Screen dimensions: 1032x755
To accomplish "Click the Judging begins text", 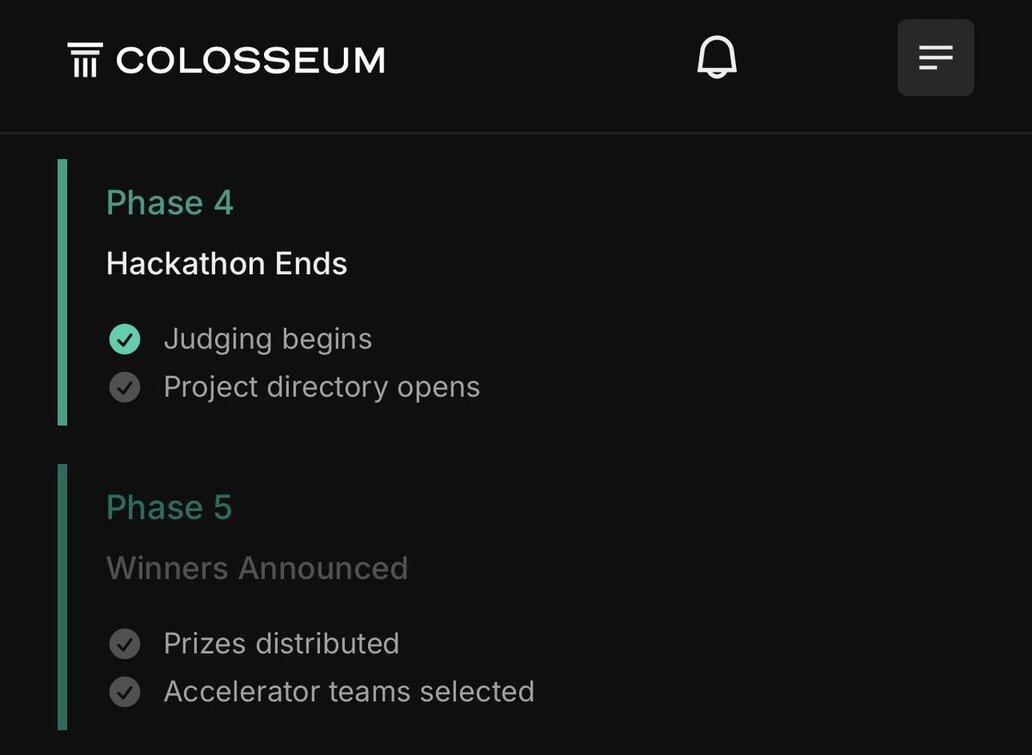I will pos(268,339).
